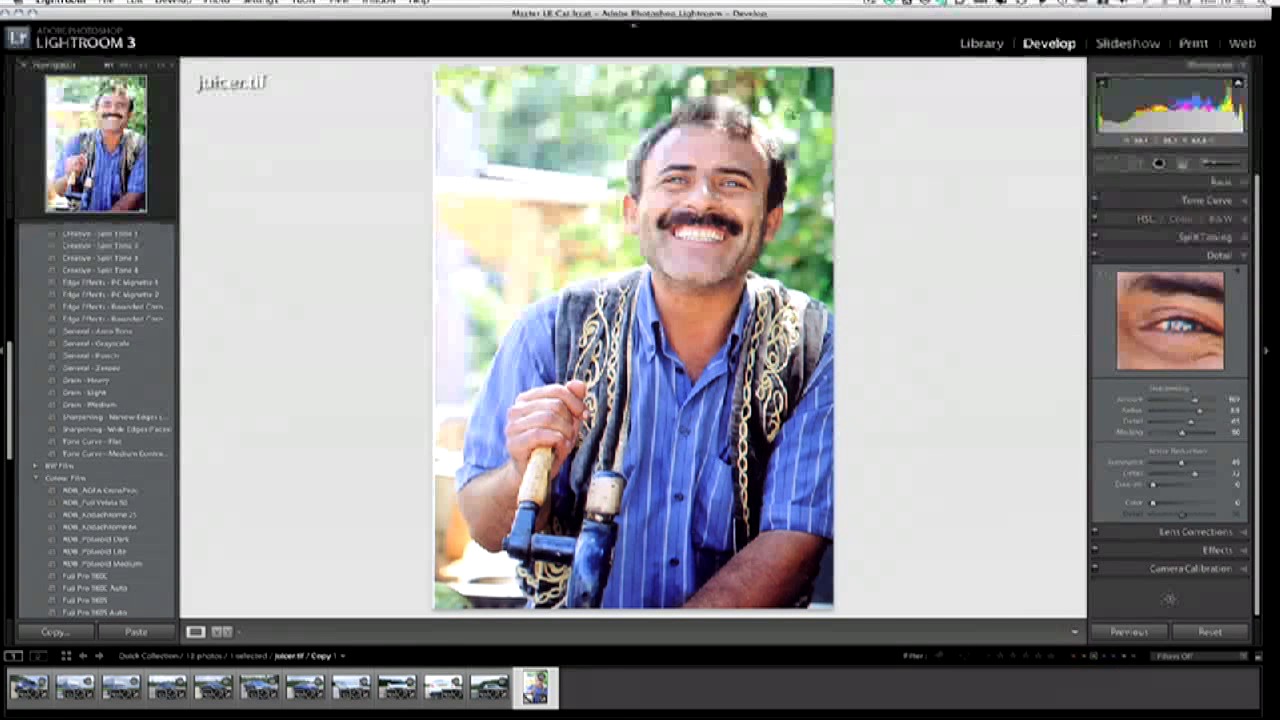This screenshot has width=1280, height=720.
Task: Select the Graduated Filter tool
Action: point(1182,164)
